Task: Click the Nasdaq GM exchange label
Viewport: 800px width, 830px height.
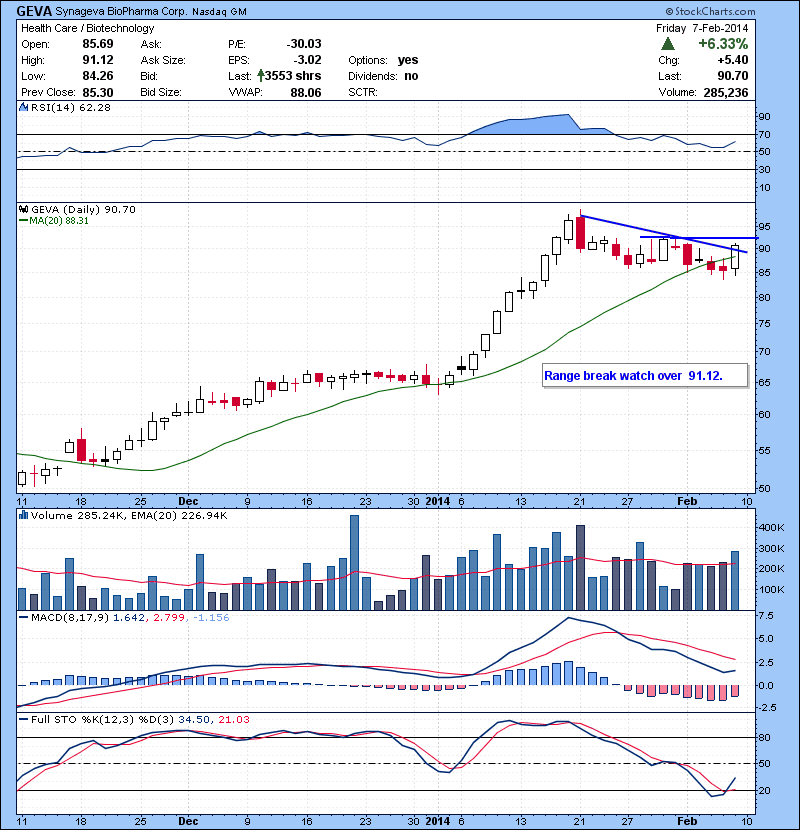Action: 219,12
